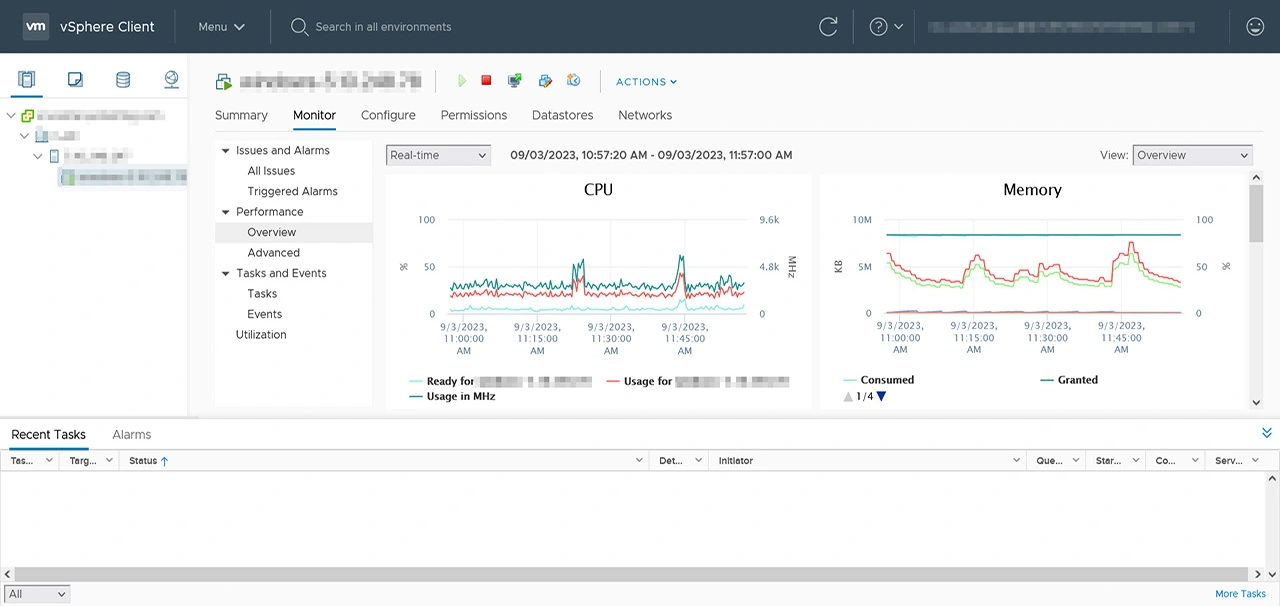The width and height of the screenshot is (1280, 606).
Task: Click the Take Snapshot toolbar icon
Action: [x=574, y=81]
